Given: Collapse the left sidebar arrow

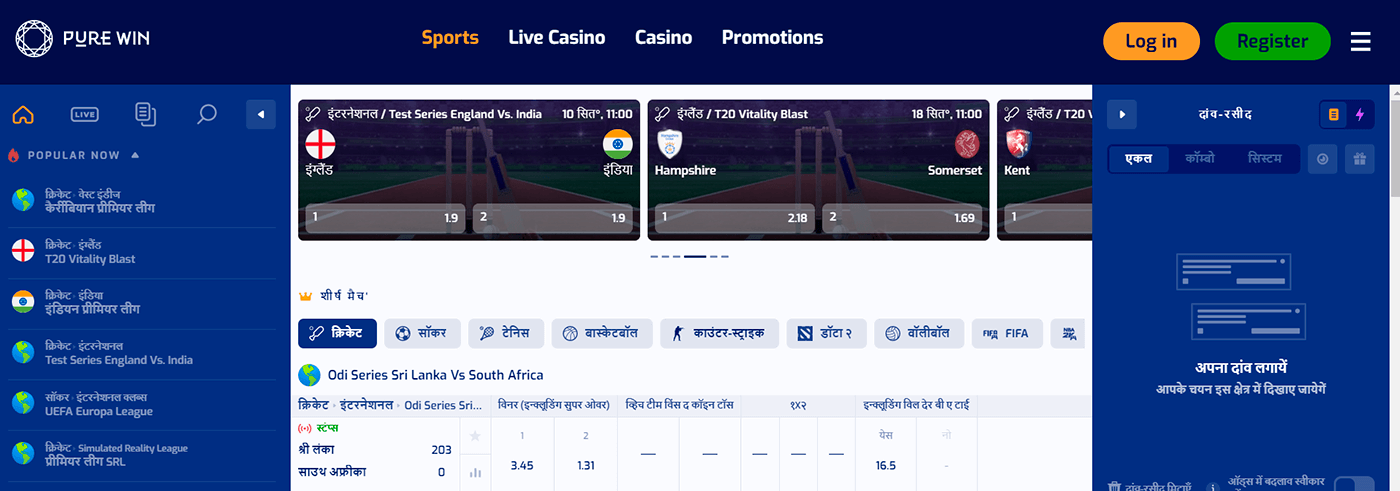Looking at the screenshot, I should pyautogui.click(x=260, y=114).
